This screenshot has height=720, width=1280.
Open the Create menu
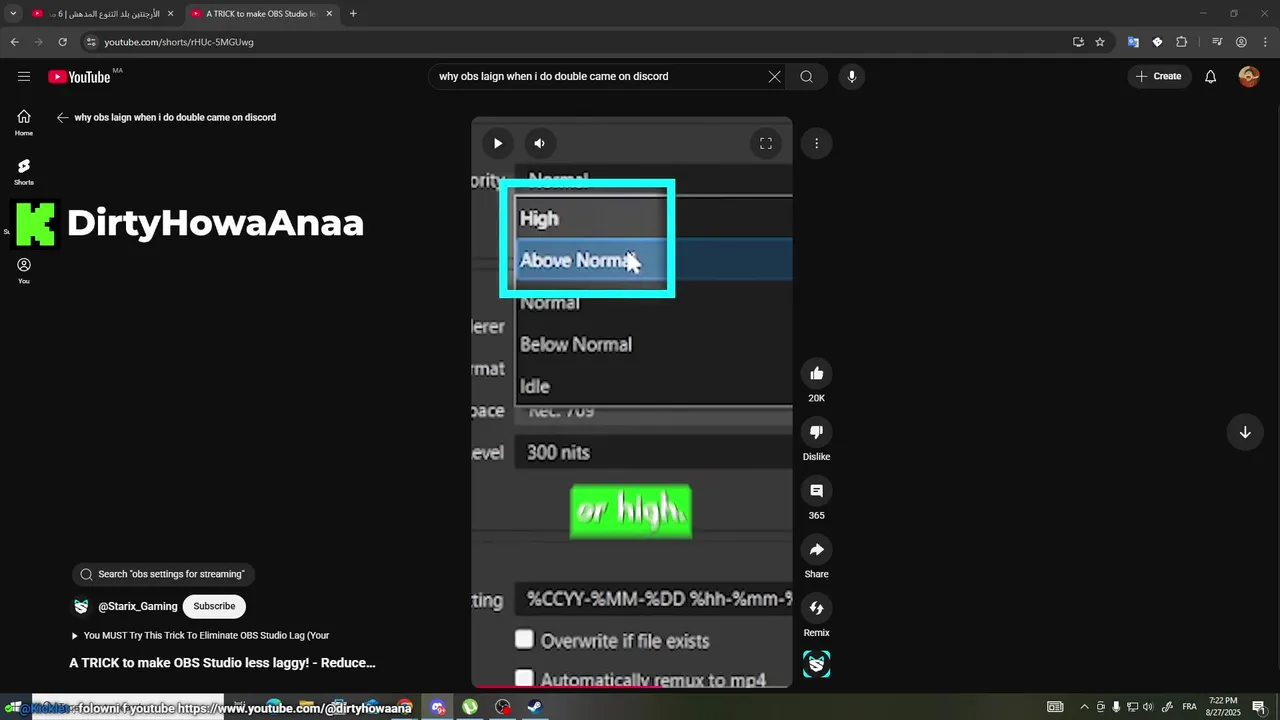tap(1158, 76)
